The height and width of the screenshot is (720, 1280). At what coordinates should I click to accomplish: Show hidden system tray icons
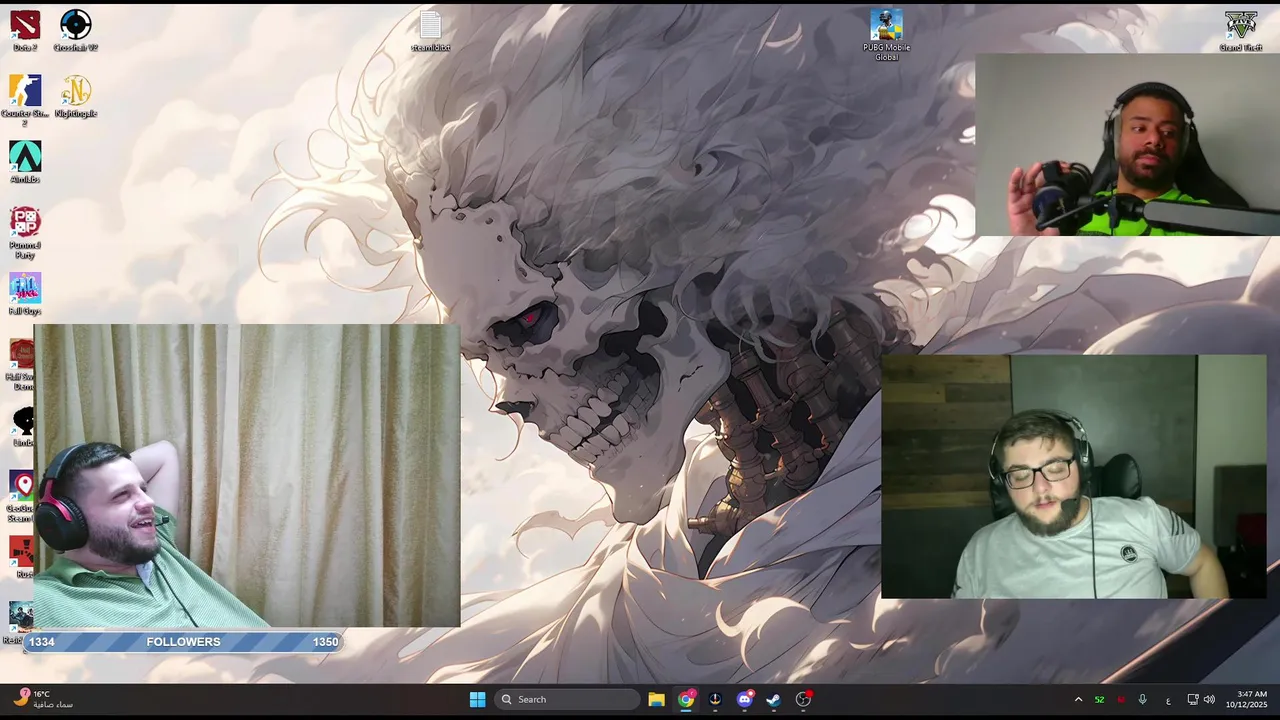tap(1078, 699)
